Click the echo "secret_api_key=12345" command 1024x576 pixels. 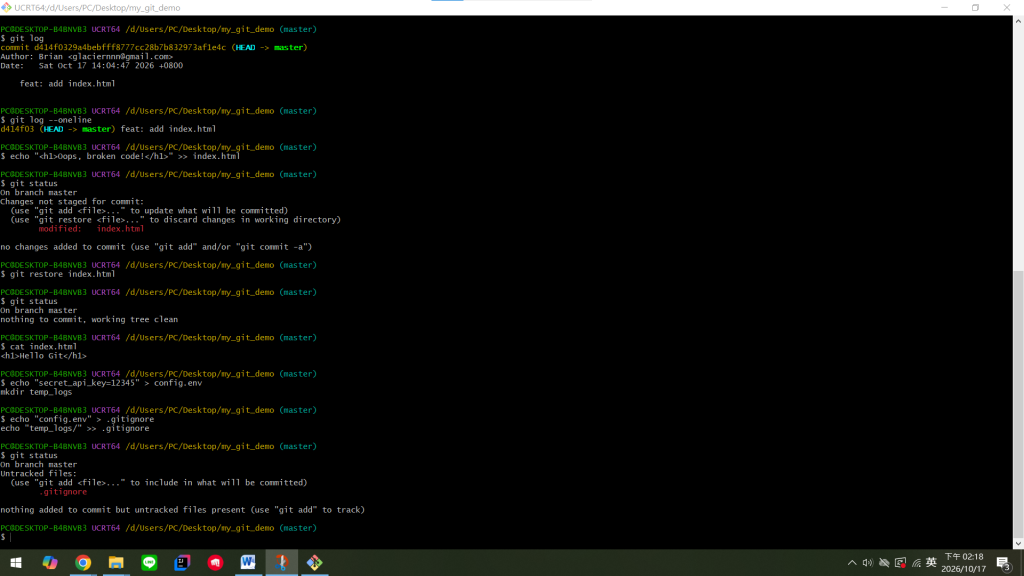click(x=106, y=383)
